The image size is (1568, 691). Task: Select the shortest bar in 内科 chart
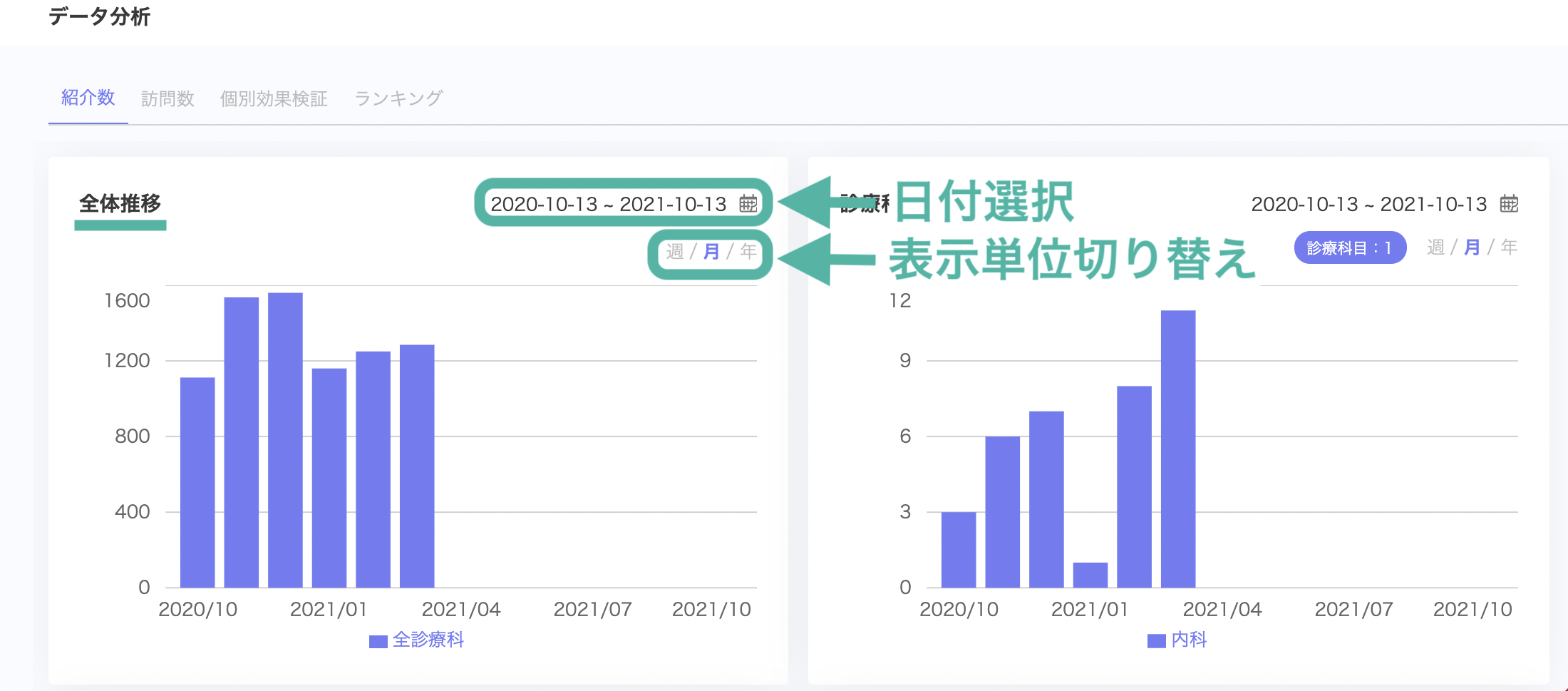point(1090,575)
